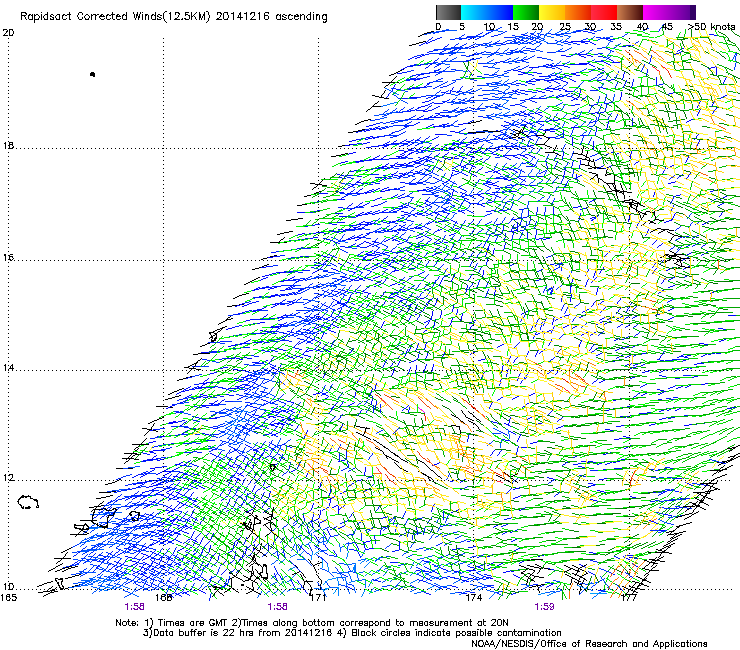The image size is (740, 650).
Task: Click the round atoll outline near 165E
Action: pos(28,502)
